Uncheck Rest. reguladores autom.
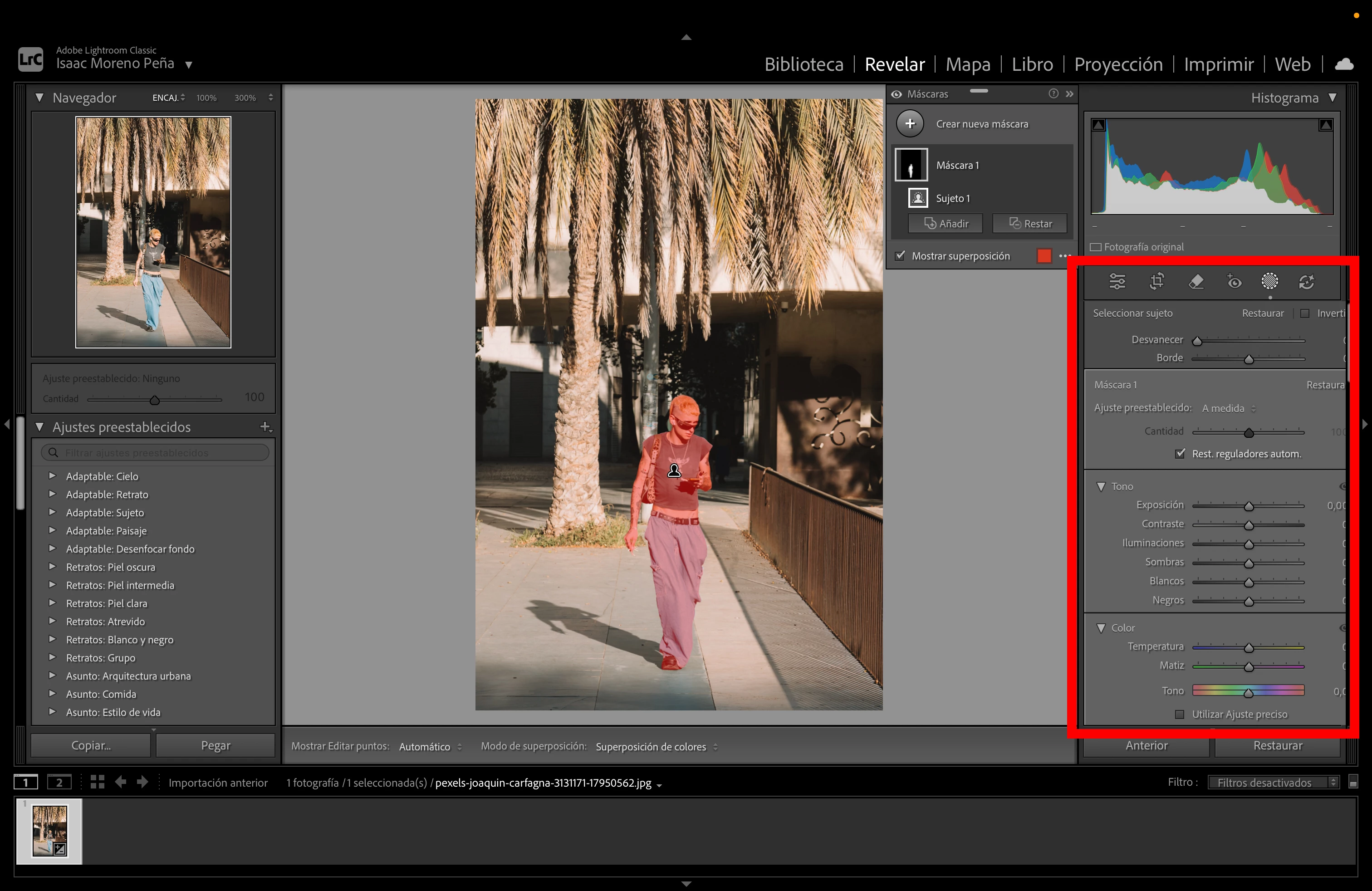The width and height of the screenshot is (1372, 891). 1180,454
